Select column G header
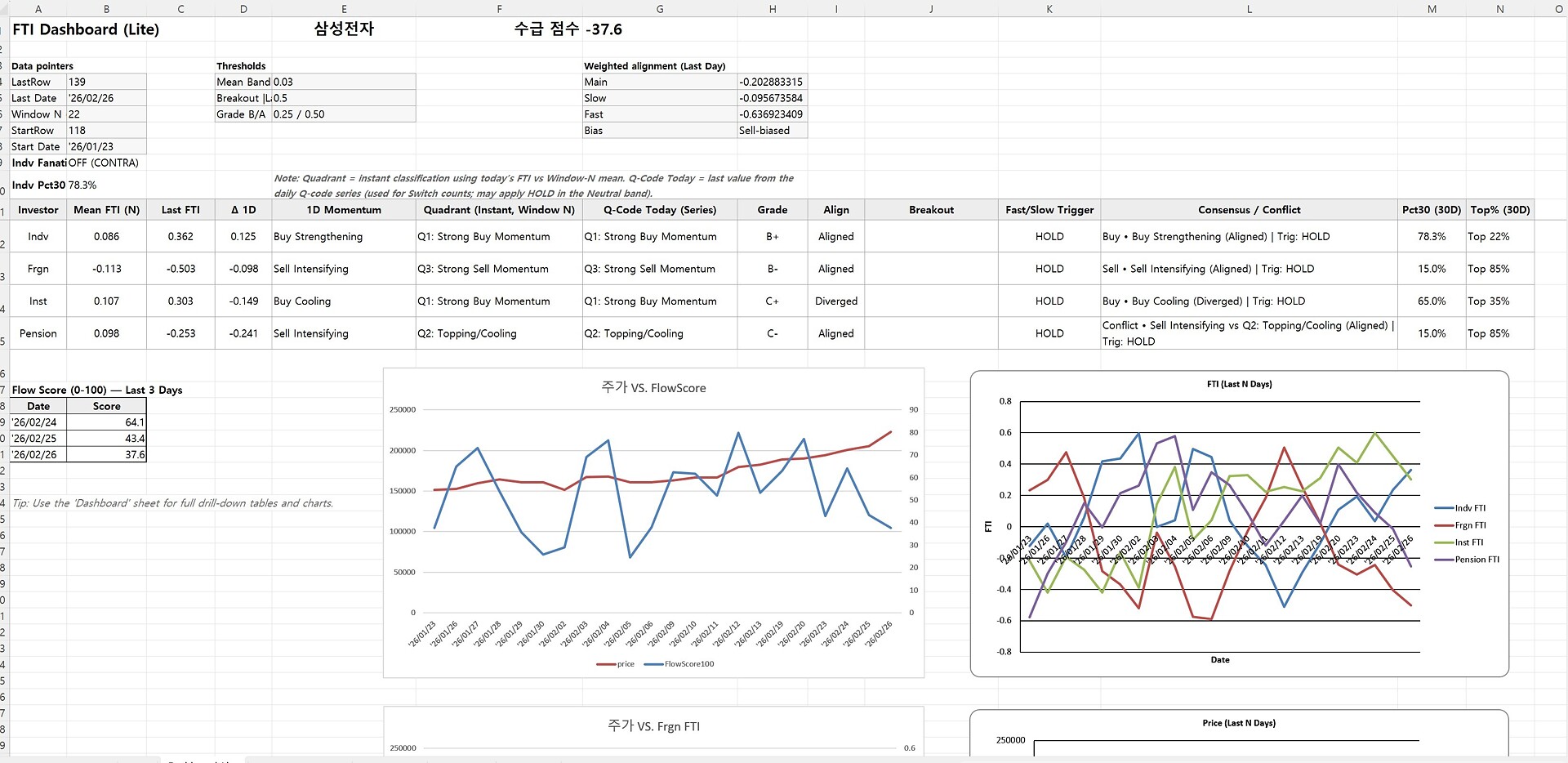This screenshot has width=1568, height=763. tap(660, 9)
